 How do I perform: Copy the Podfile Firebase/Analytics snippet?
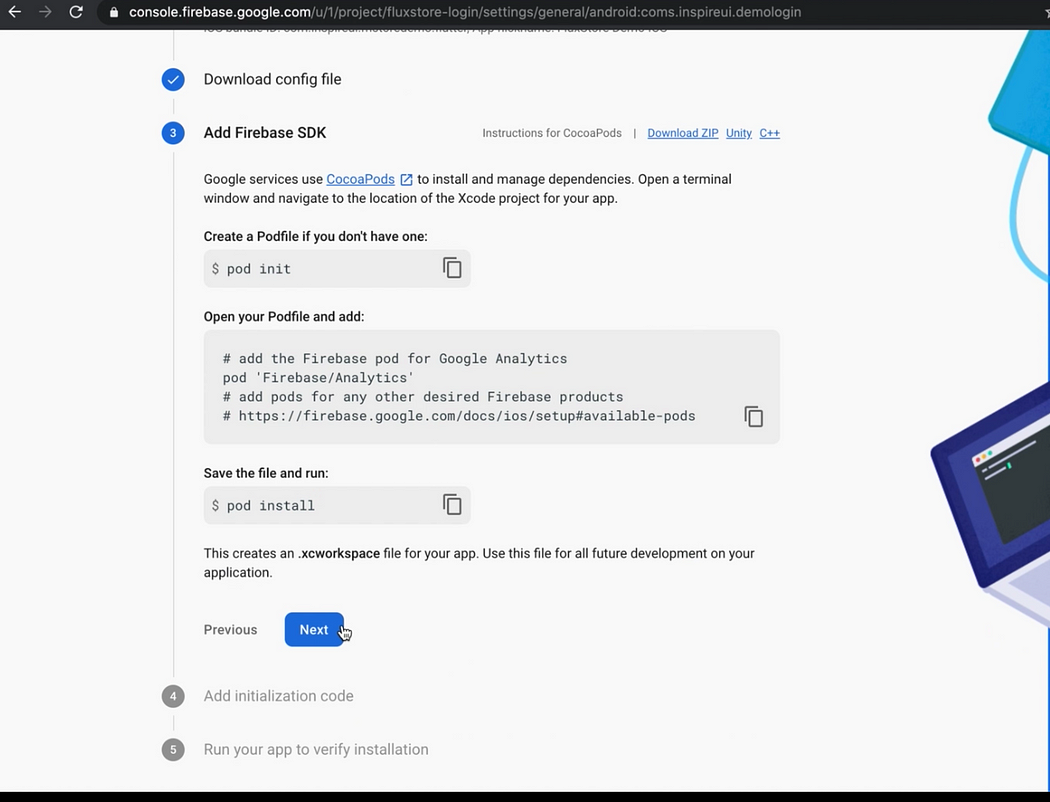point(754,417)
